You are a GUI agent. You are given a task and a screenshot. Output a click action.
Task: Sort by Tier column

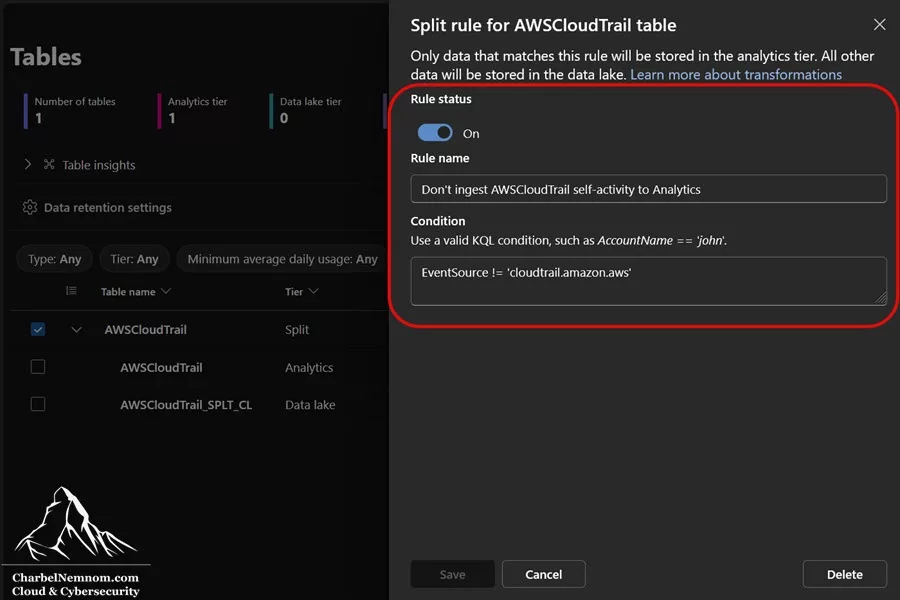coord(302,292)
